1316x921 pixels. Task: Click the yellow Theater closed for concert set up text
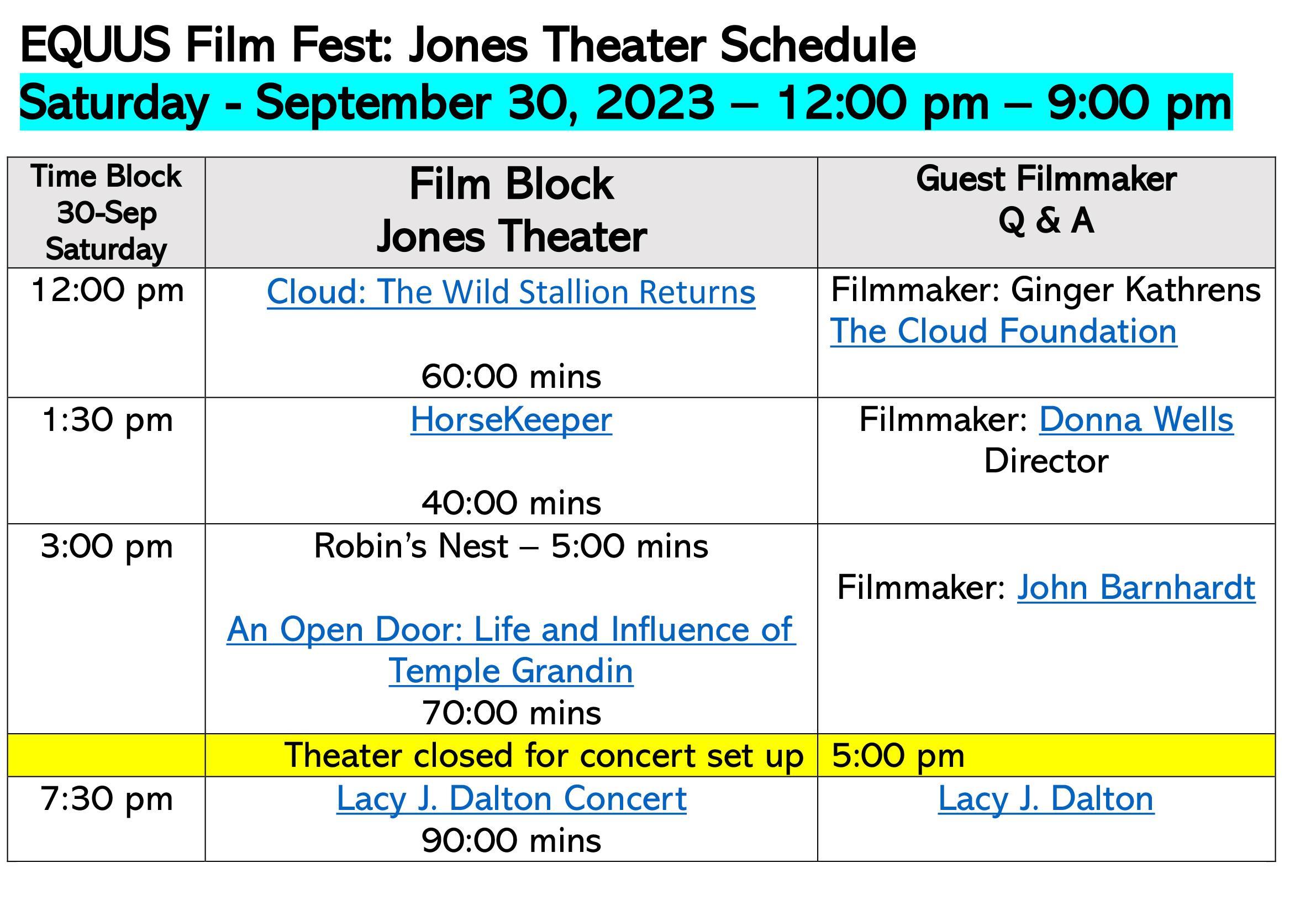pyautogui.click(x=544, y=755)
